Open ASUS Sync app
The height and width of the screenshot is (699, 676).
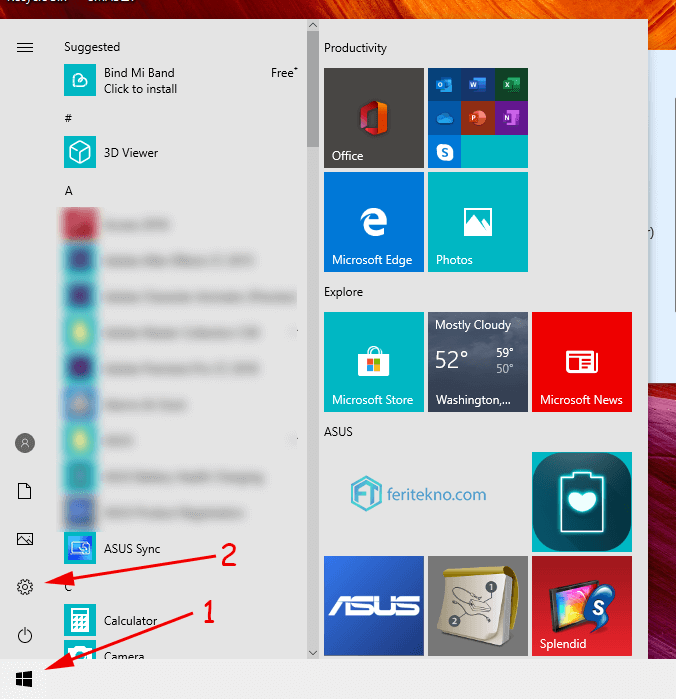(181, 548)
